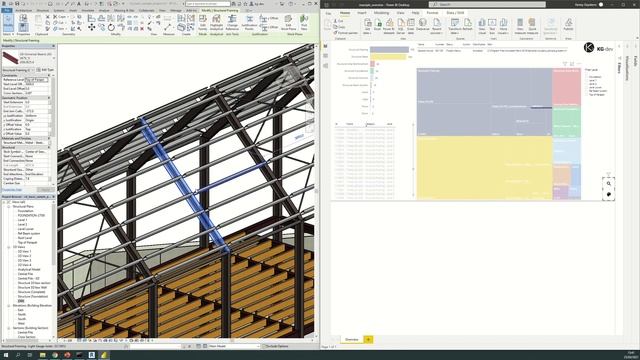The width and height of the screenshot is (640, 360).
Task: Open the Insert tab in Power BI
Action: [x=362, y=13]
